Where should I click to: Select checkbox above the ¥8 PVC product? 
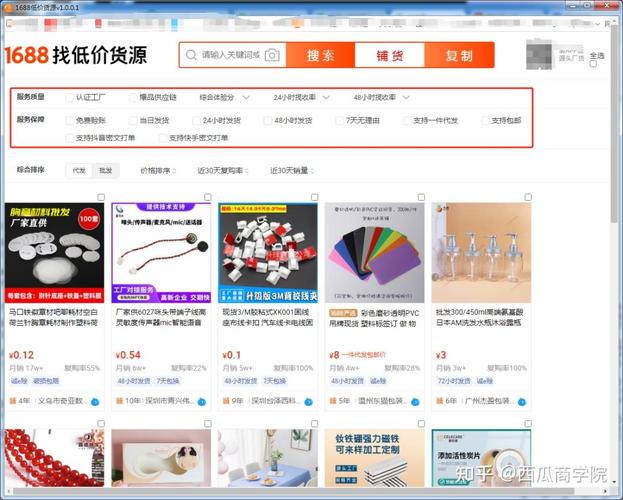click(x=421, y=197)
